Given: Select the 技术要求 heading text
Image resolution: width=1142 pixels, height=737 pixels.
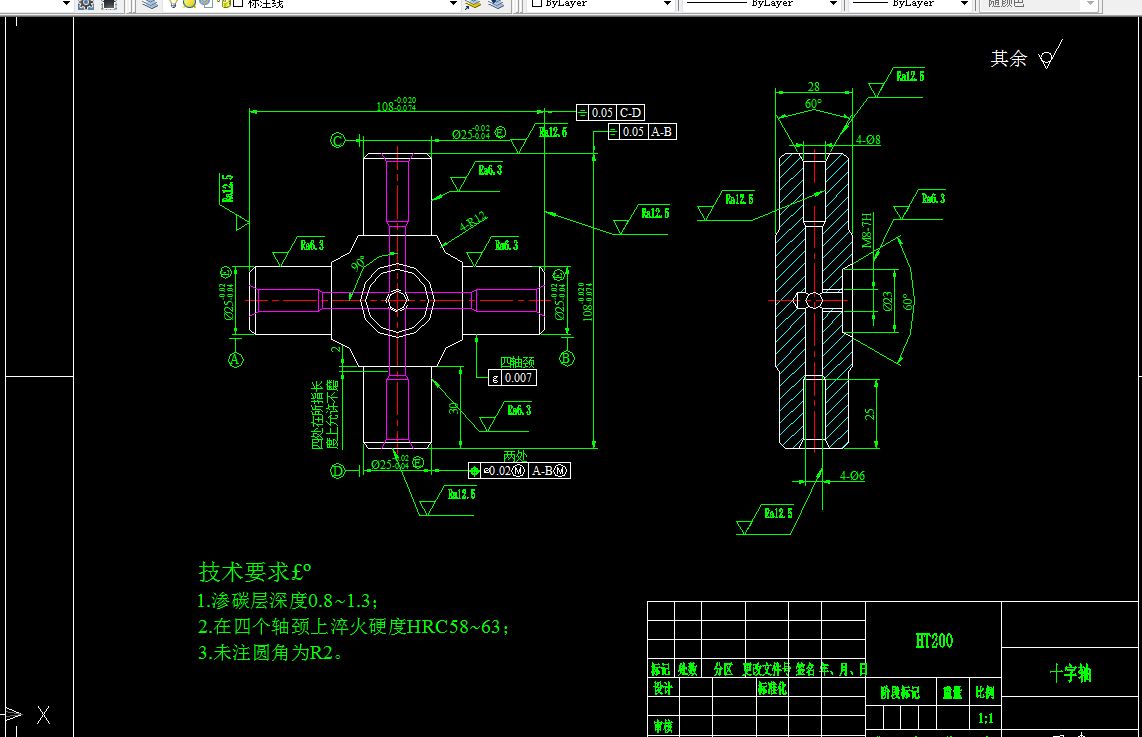Looking at the screenshot, I should tap(255, 572).
